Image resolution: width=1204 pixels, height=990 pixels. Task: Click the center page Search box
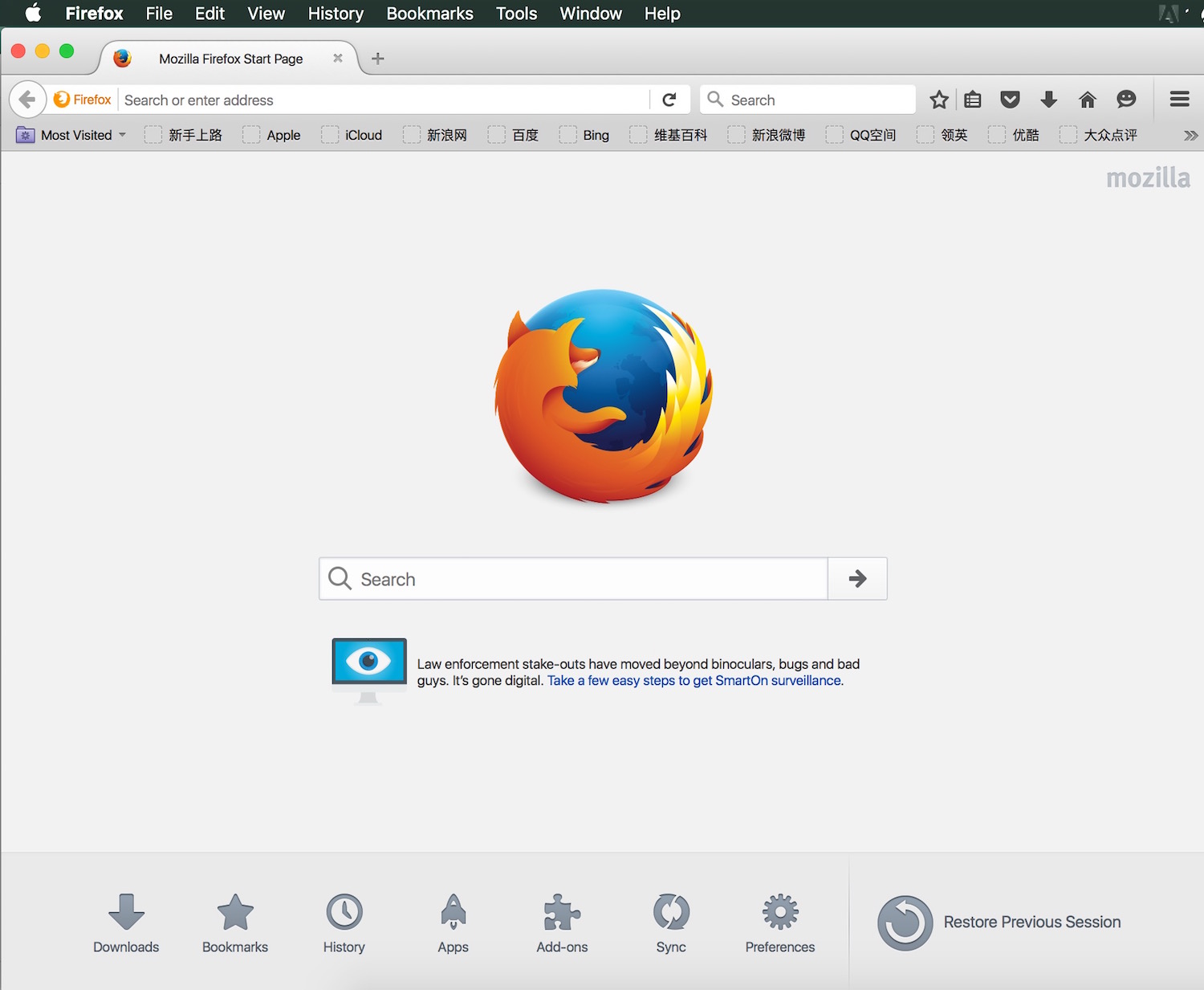click(x=573, y=578)
